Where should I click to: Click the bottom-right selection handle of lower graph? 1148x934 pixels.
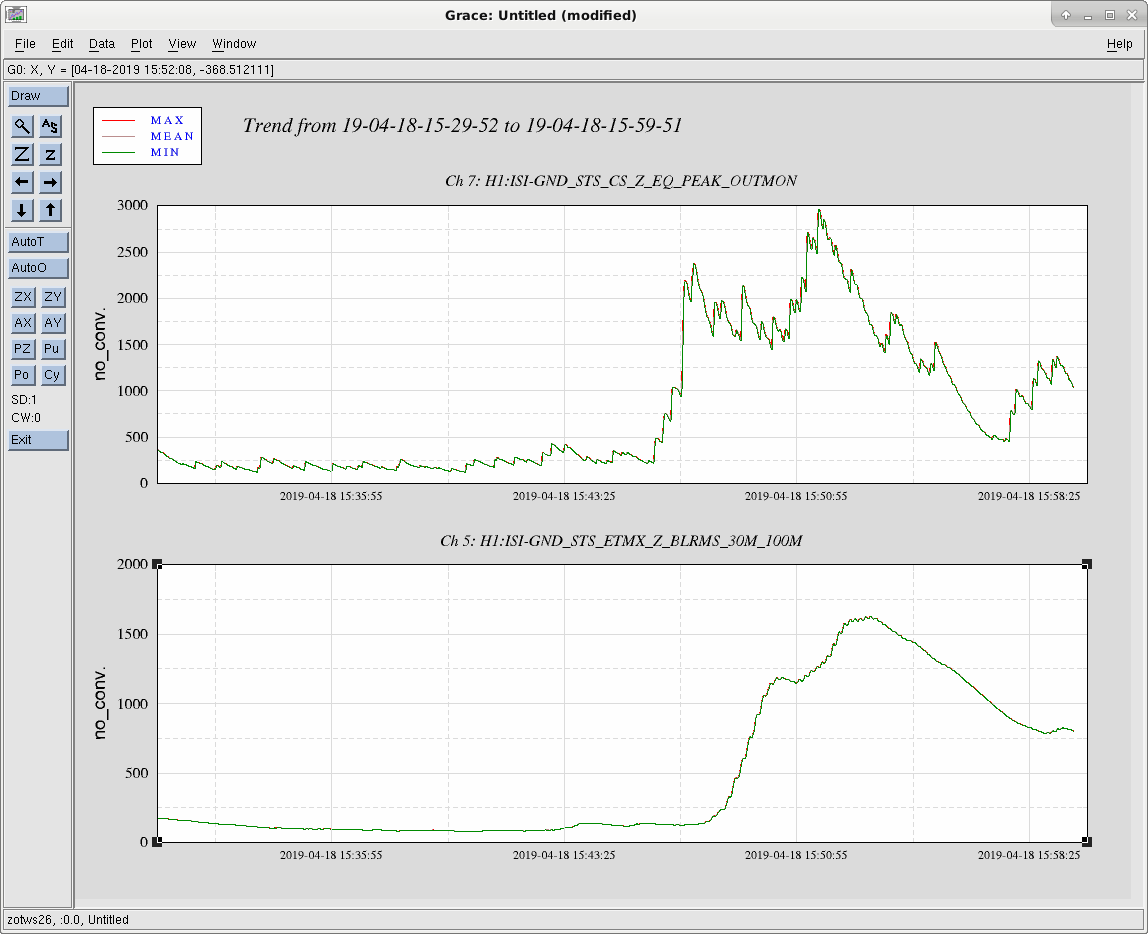(1087, 842)
